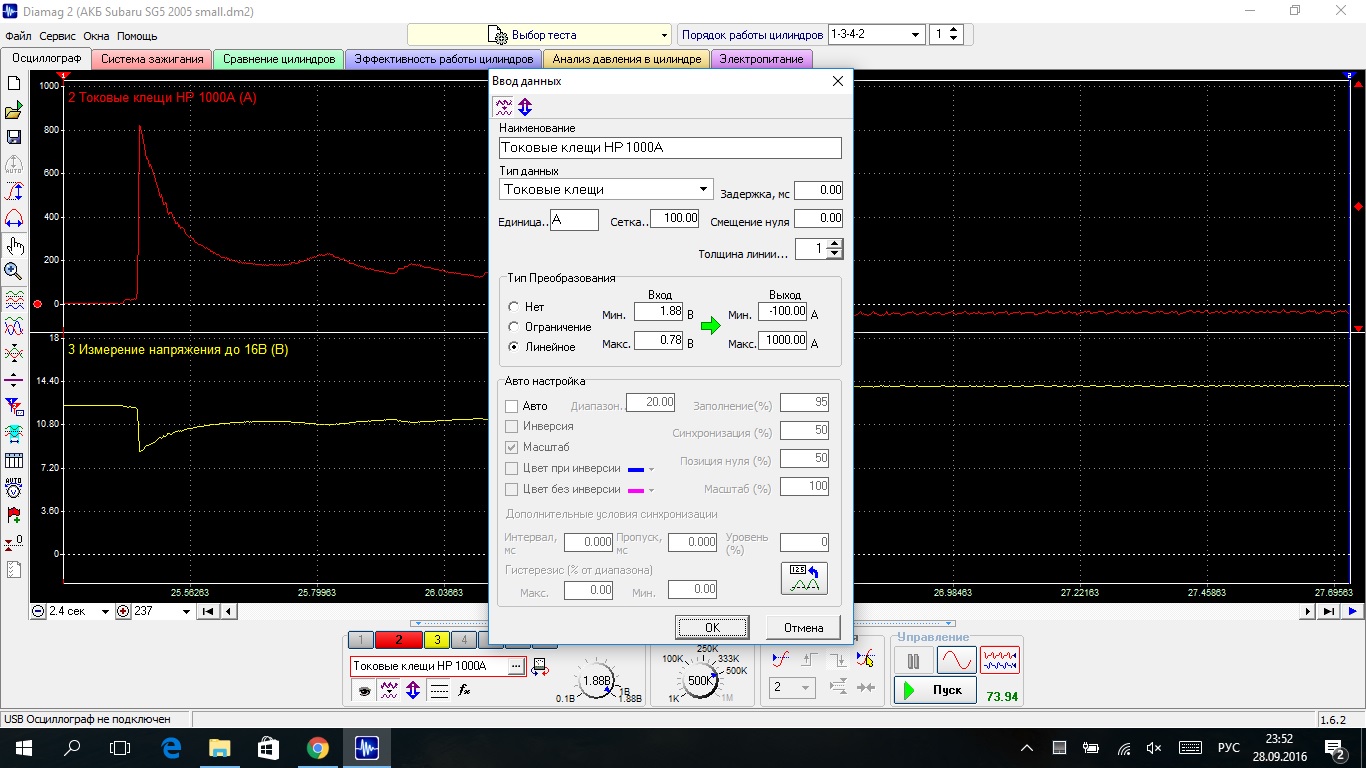The image size is (1366, 768).
Task: Open File Explorer from the taskbar
Action: (219, 747)
